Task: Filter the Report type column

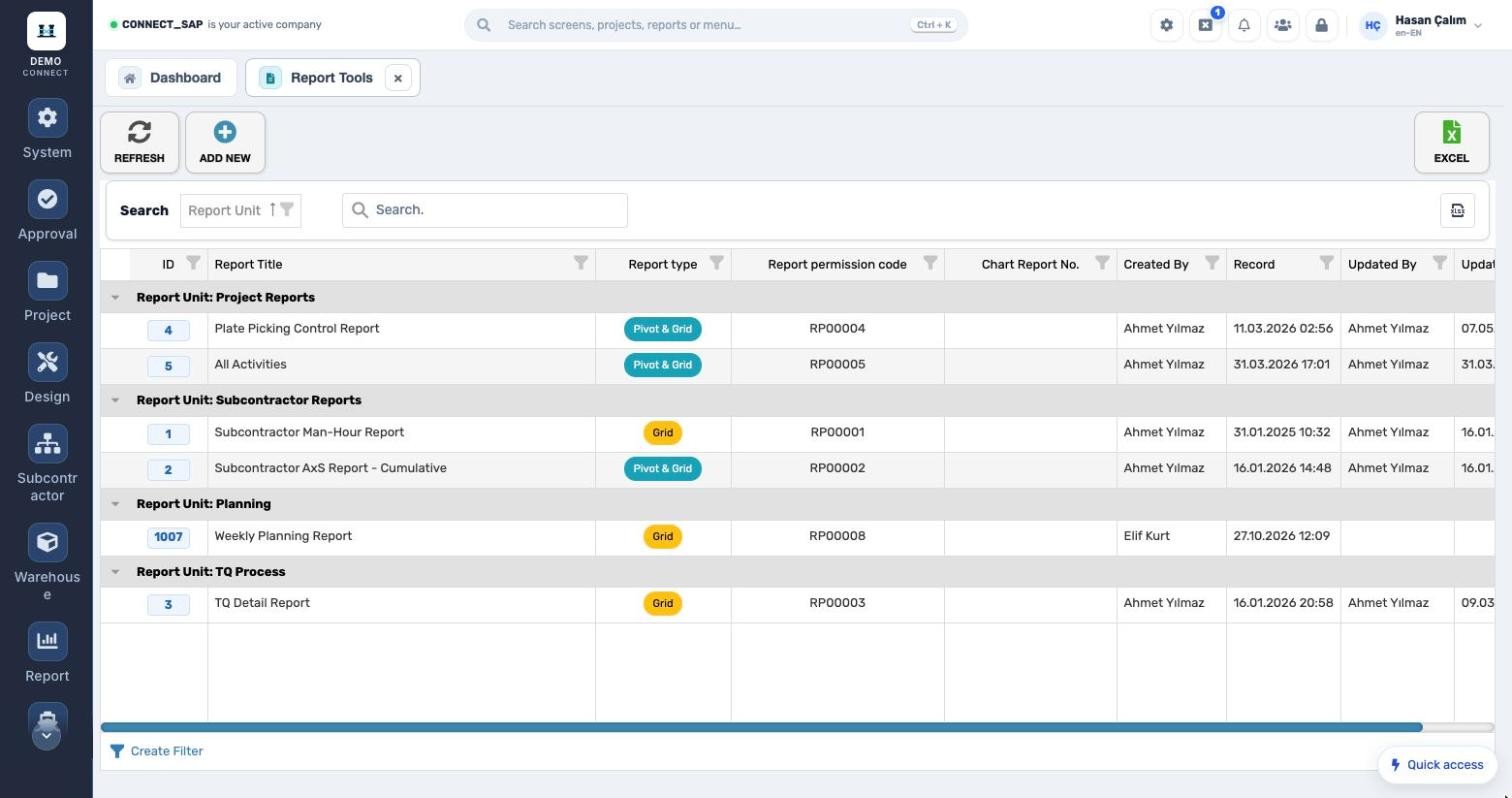Action: 716,263
